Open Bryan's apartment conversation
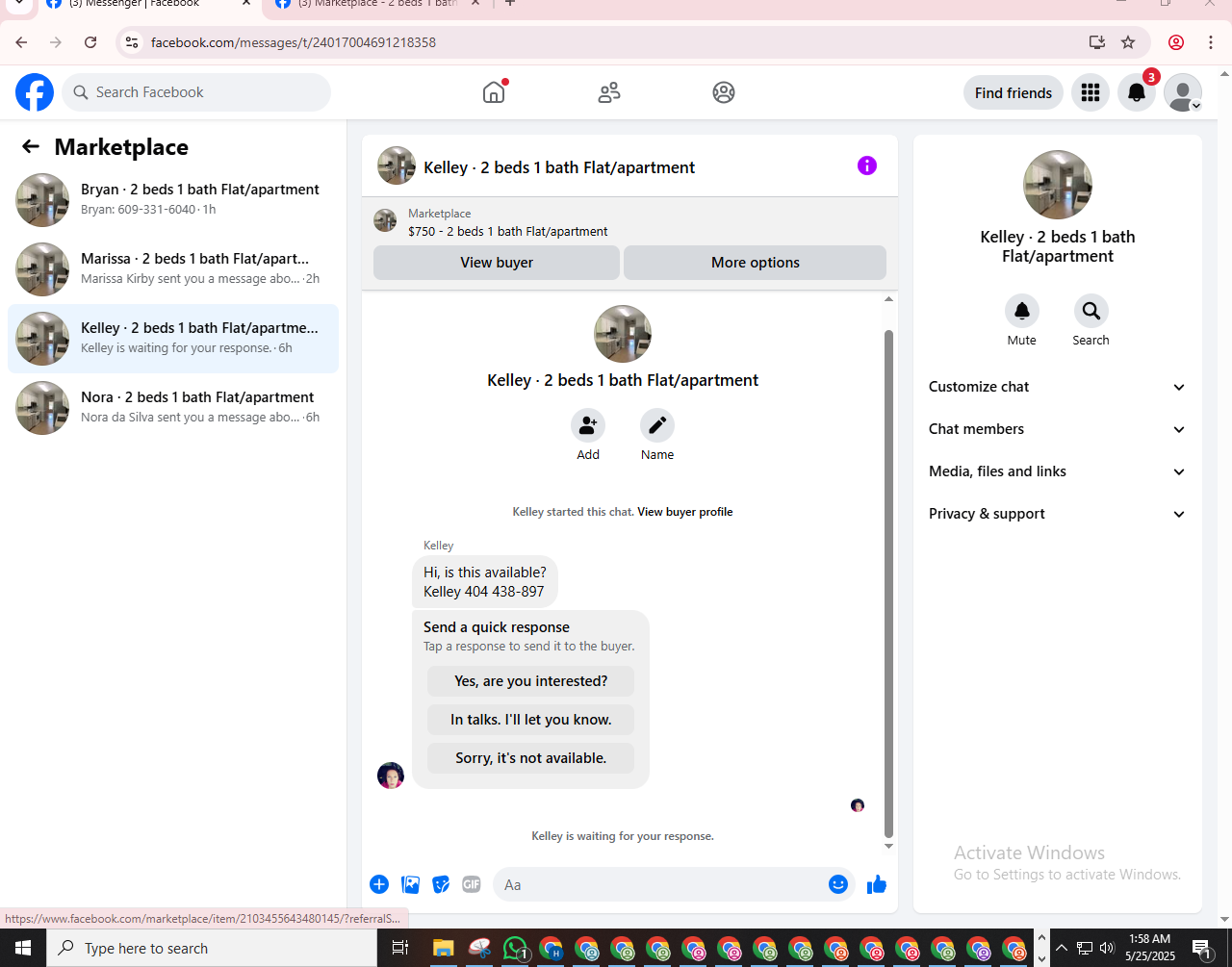 (x=173, y=200)
